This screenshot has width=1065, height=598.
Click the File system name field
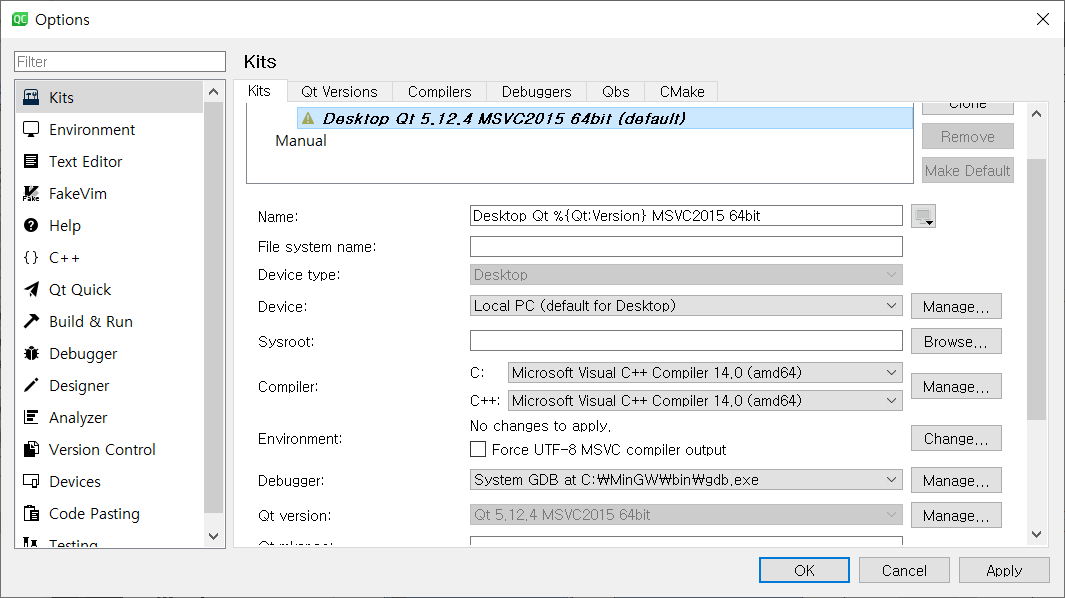coord(686,246)
